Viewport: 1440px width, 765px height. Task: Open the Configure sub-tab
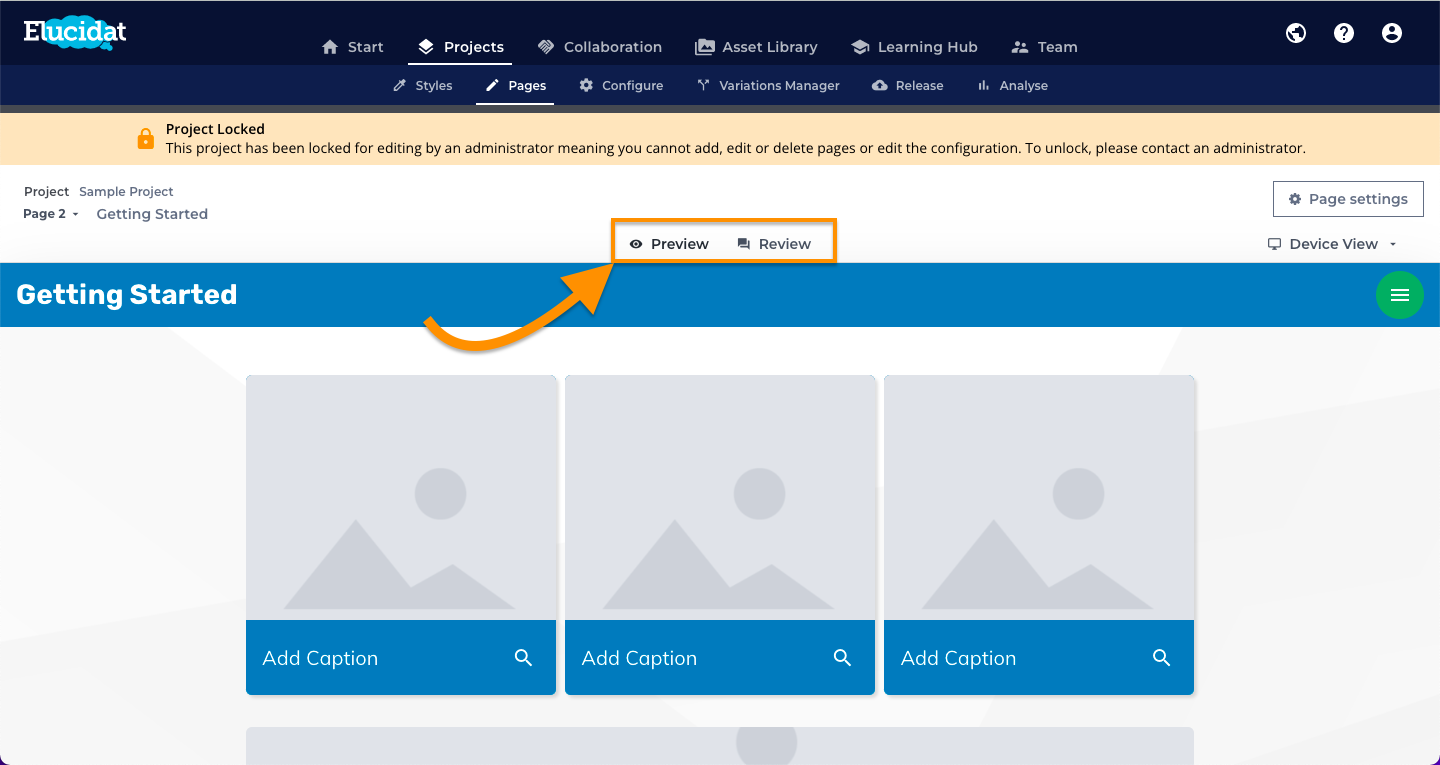pyautogui.click(x=621, y=86)
